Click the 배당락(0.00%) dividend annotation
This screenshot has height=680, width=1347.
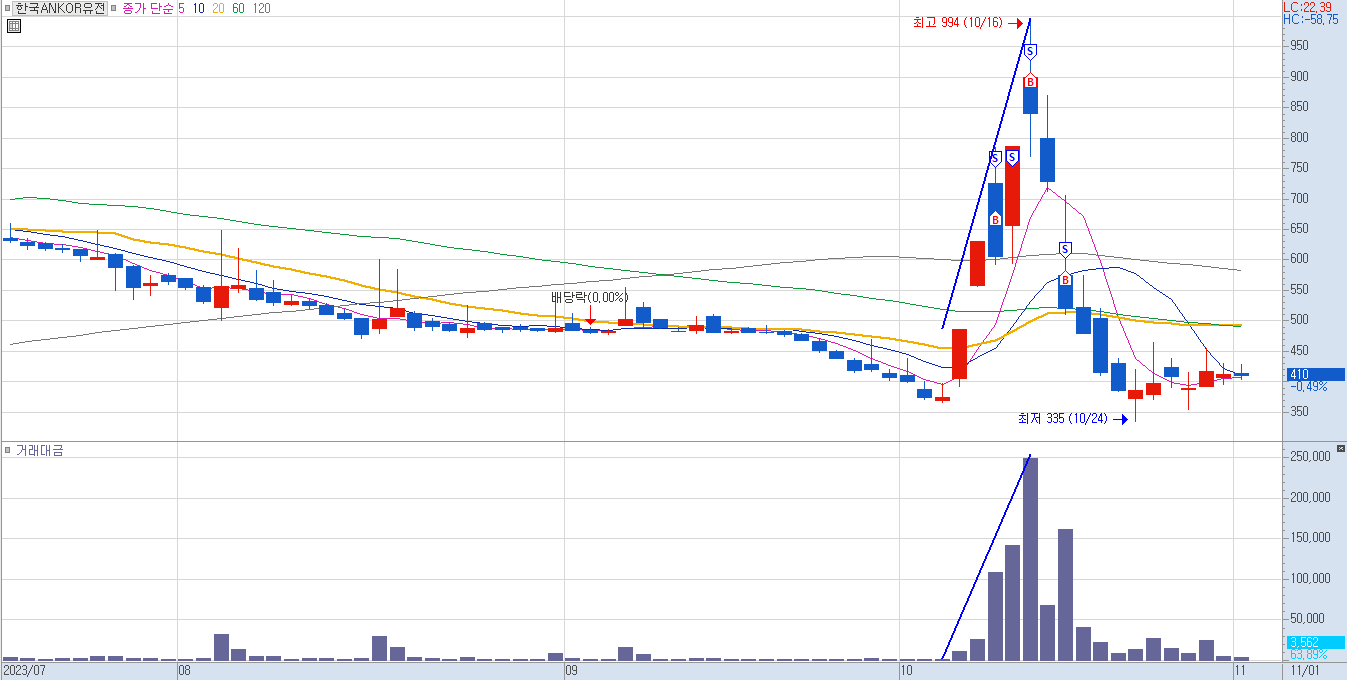[590, 297]
